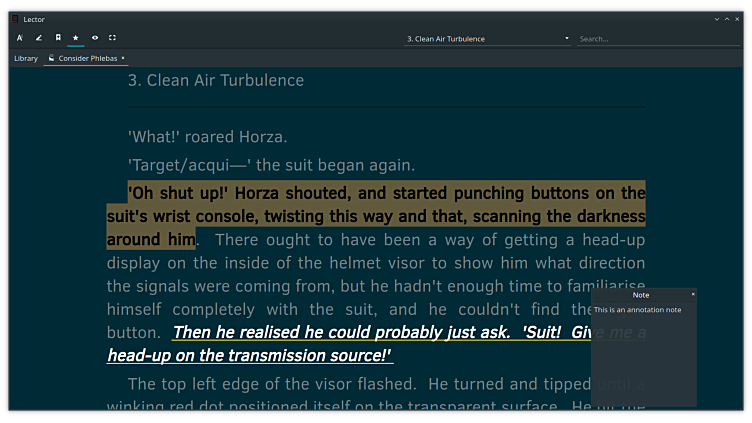This screenshot has height=423, width=752.
Task: Switch to the Library tab
Action: 26,58
